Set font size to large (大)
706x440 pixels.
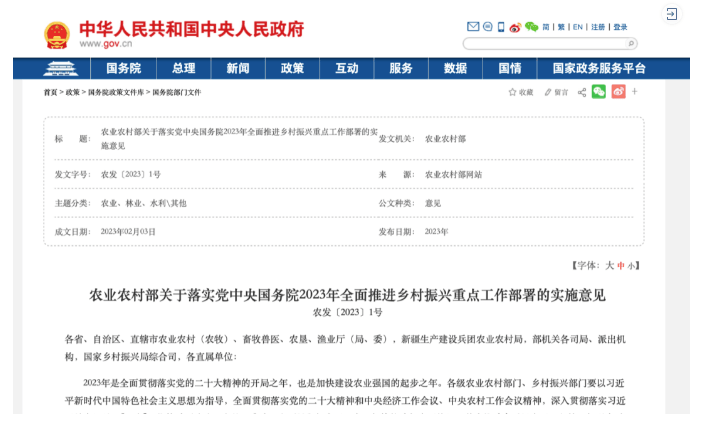(609, 265)
